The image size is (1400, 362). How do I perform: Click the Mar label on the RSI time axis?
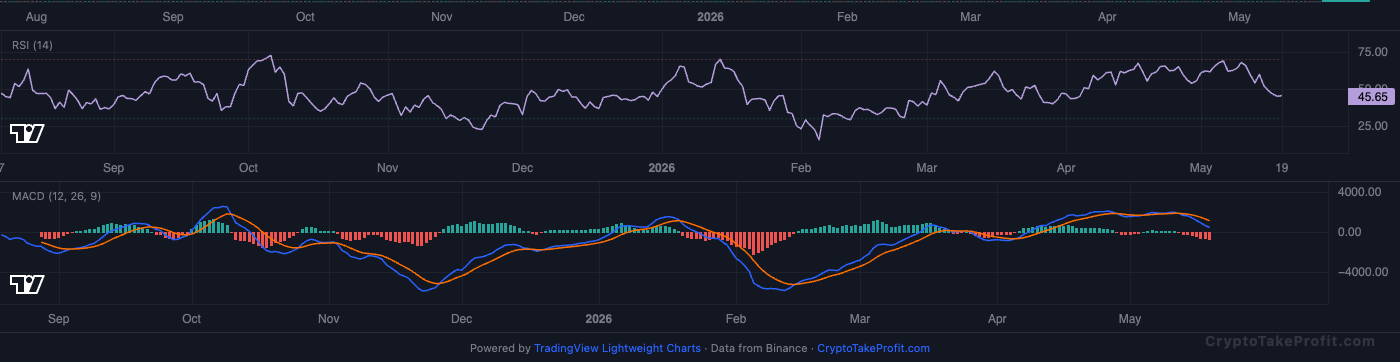[926, 168]
